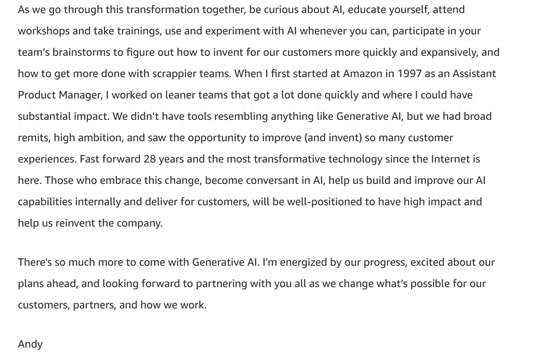
Task: Click the word workshops
Action: pos(43,31)
